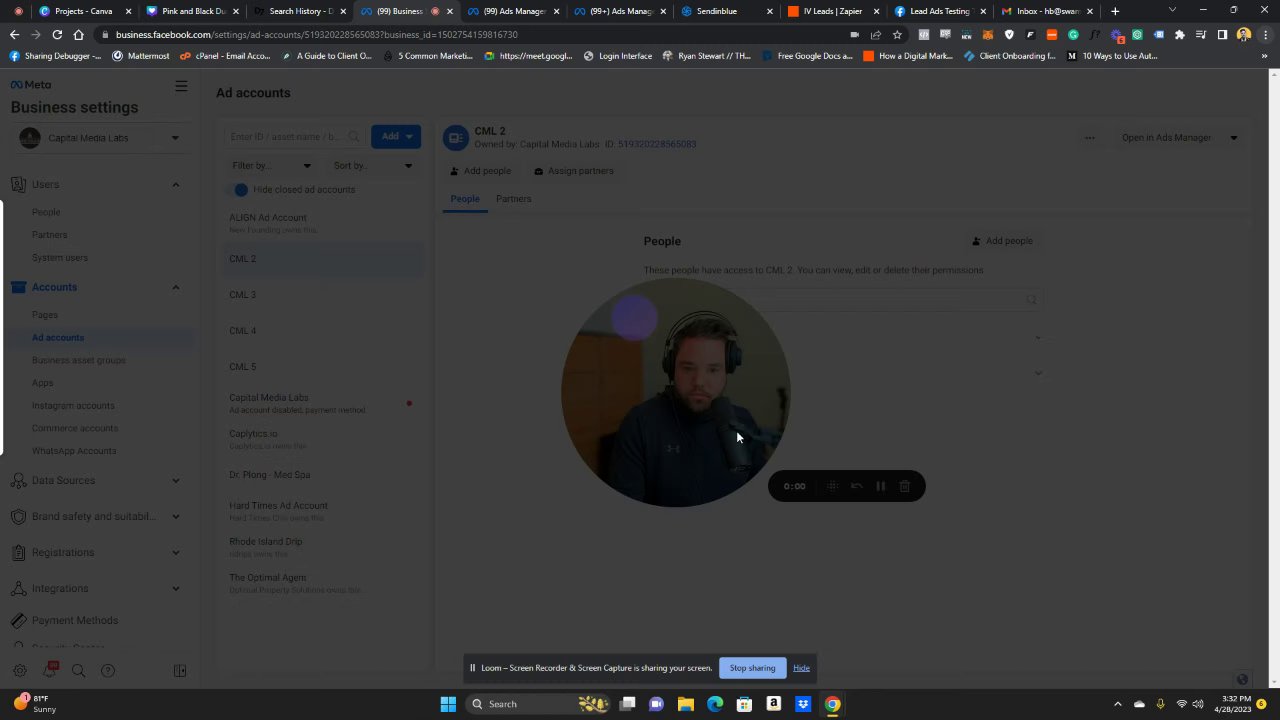Open the Help question mark icon
The image size is (1280, 720).
click(108, 671)
